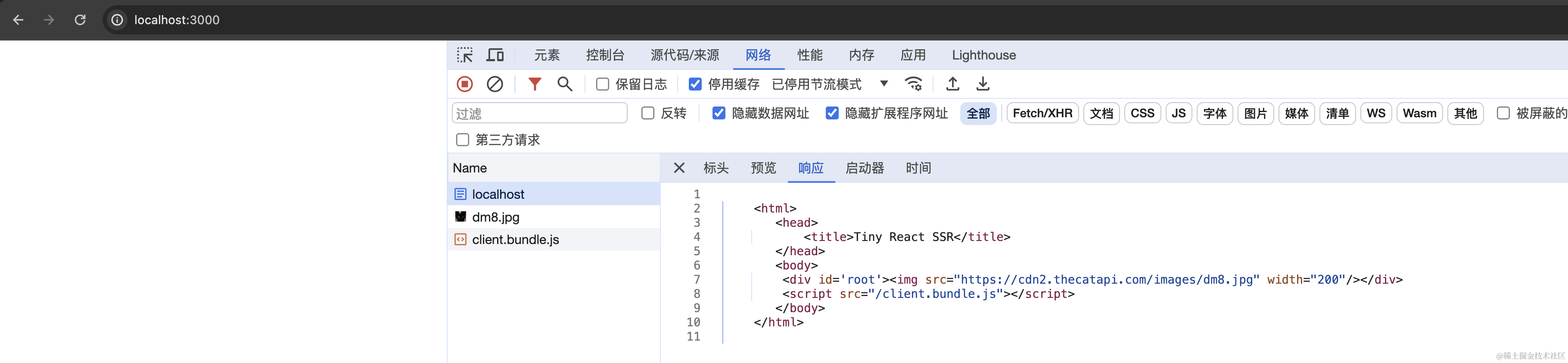Clear the network log
1568x363 pixels.
click(495, 84)
